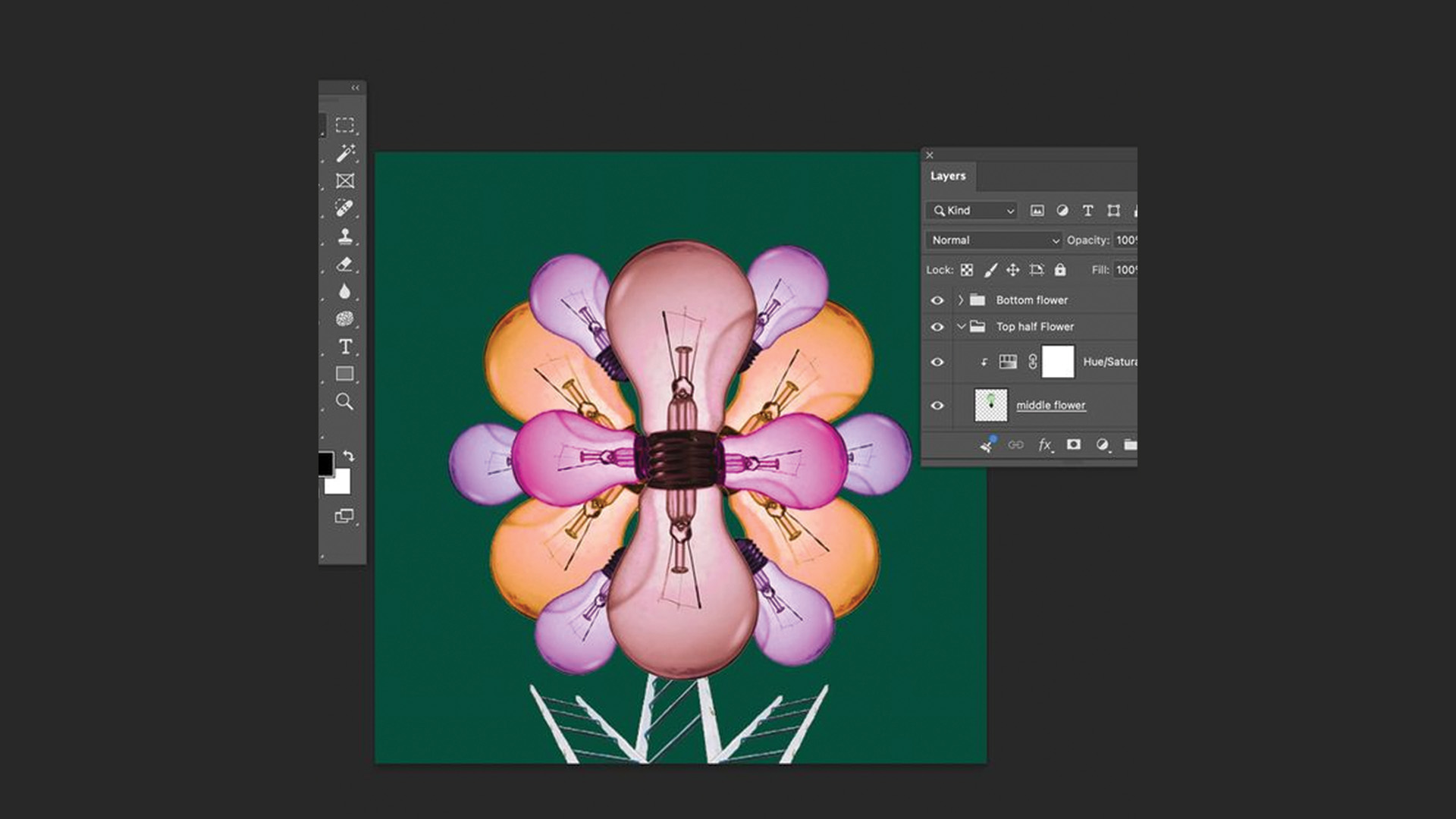Click the Opacity value field

coord(1125,240)
